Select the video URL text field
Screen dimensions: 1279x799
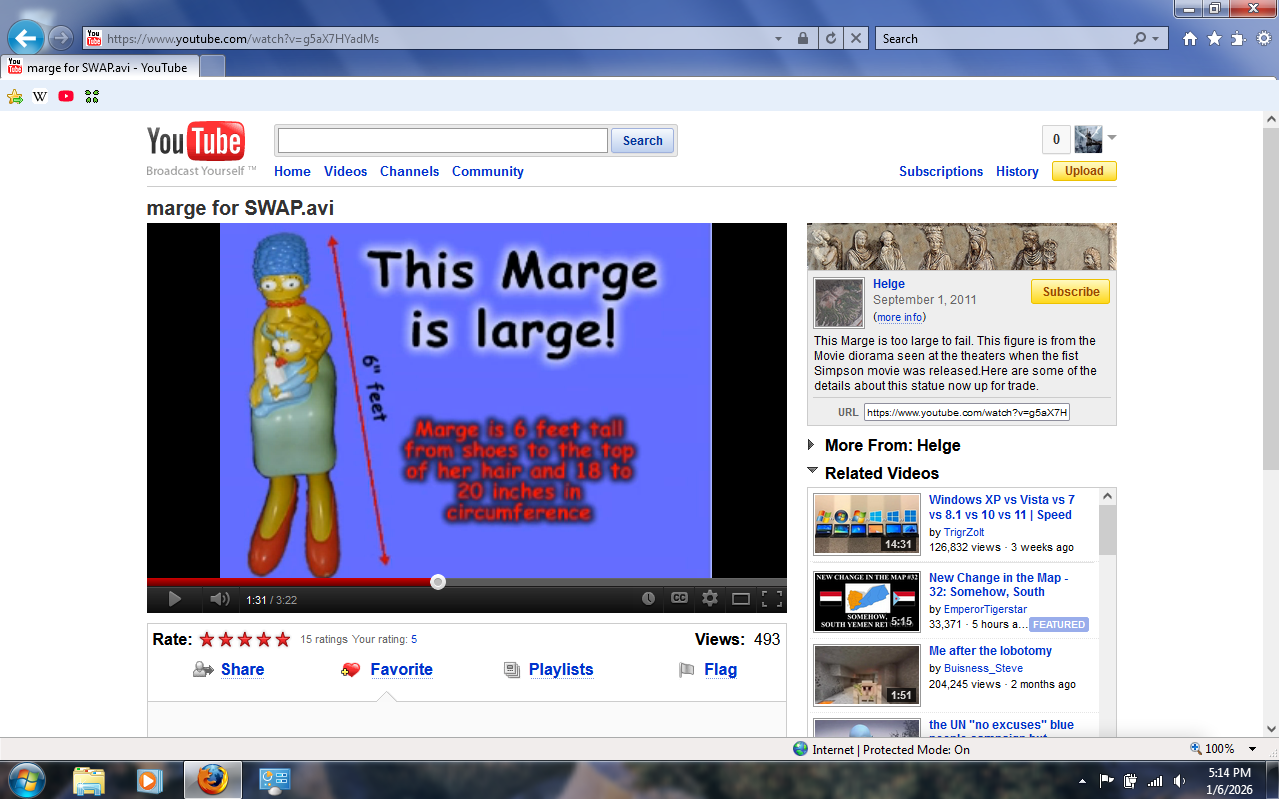[x=967, y=412]
